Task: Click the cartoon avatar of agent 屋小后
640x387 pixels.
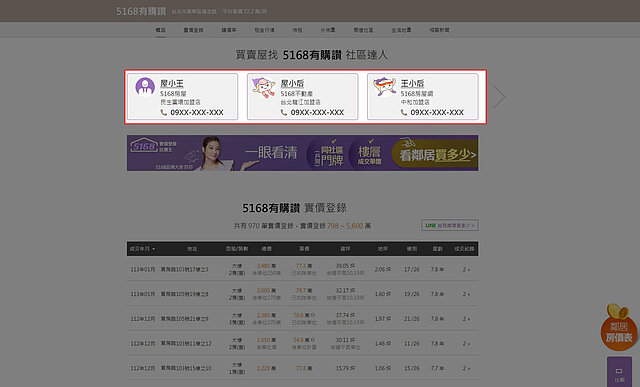Action: (264, 87)
